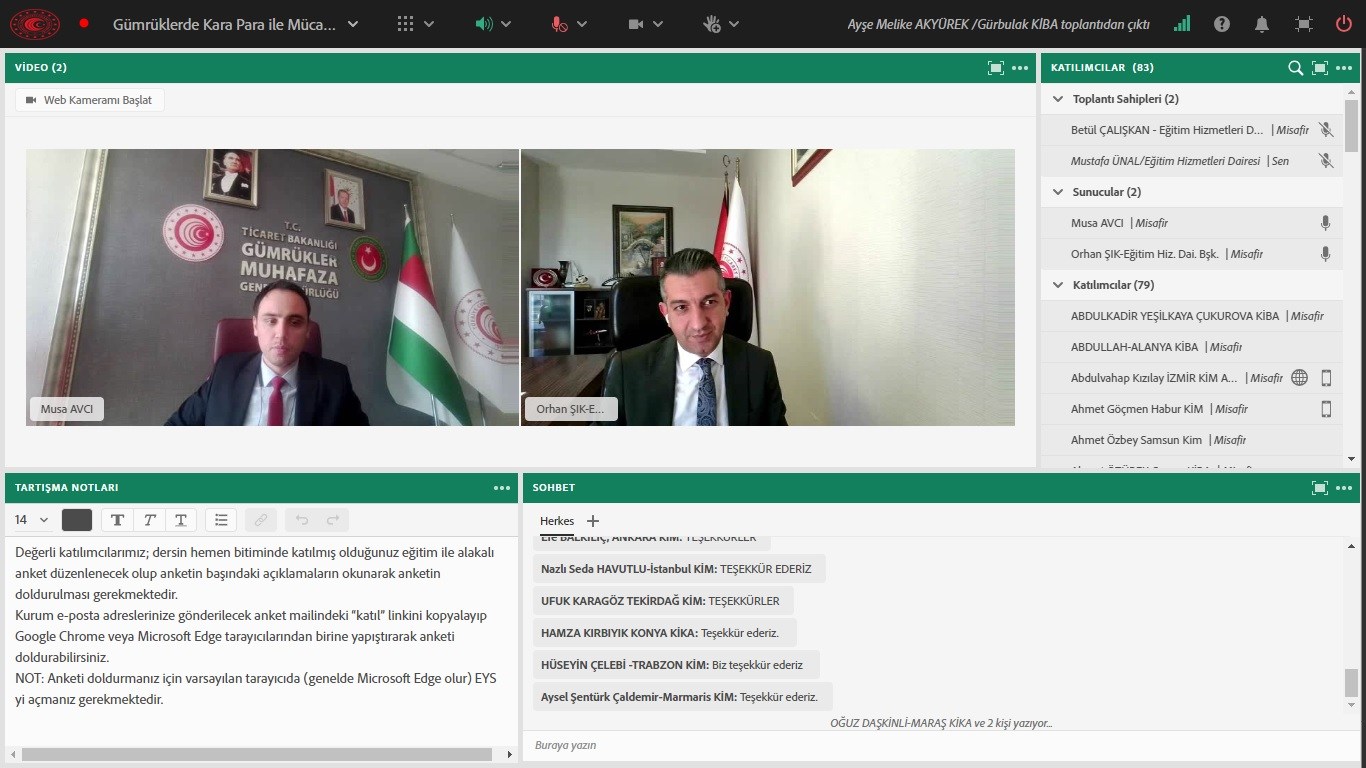This screenshot has width=1366, height=768.
Task: Click the chat input field Buraya yazın
Action: tap(930, 745)
